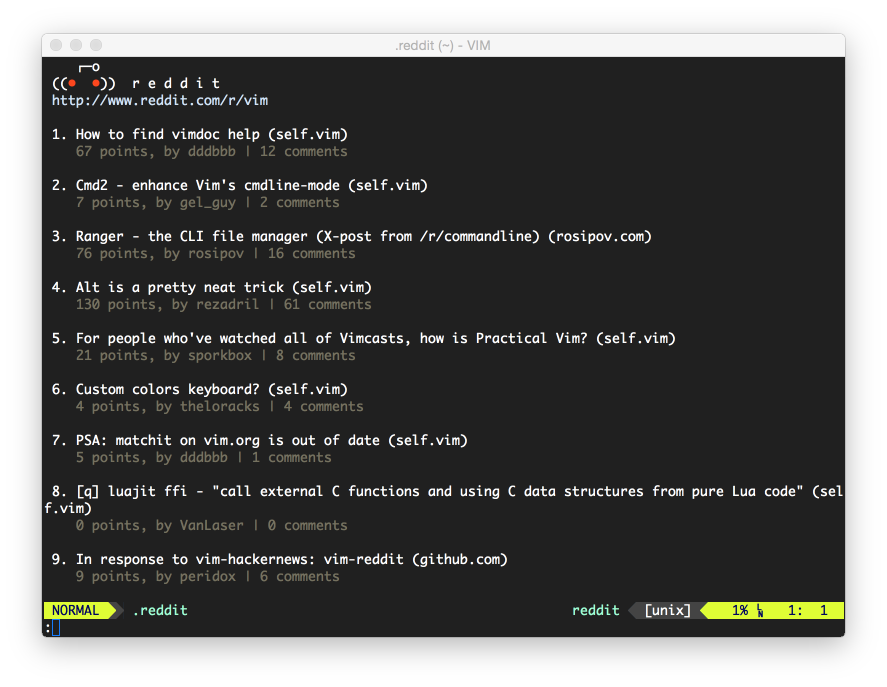Viewport: 887px width, 687px height.
Task: Click the Vim command-line prompt at bottom
Action: click(x=444, y=628)
